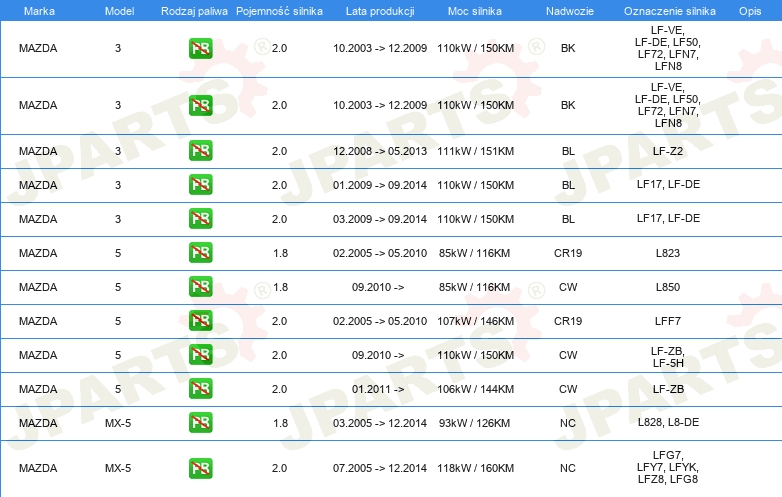Select the CR19 body cell in the L823 row
782x497 pixels.
click(x=568, y=253)
